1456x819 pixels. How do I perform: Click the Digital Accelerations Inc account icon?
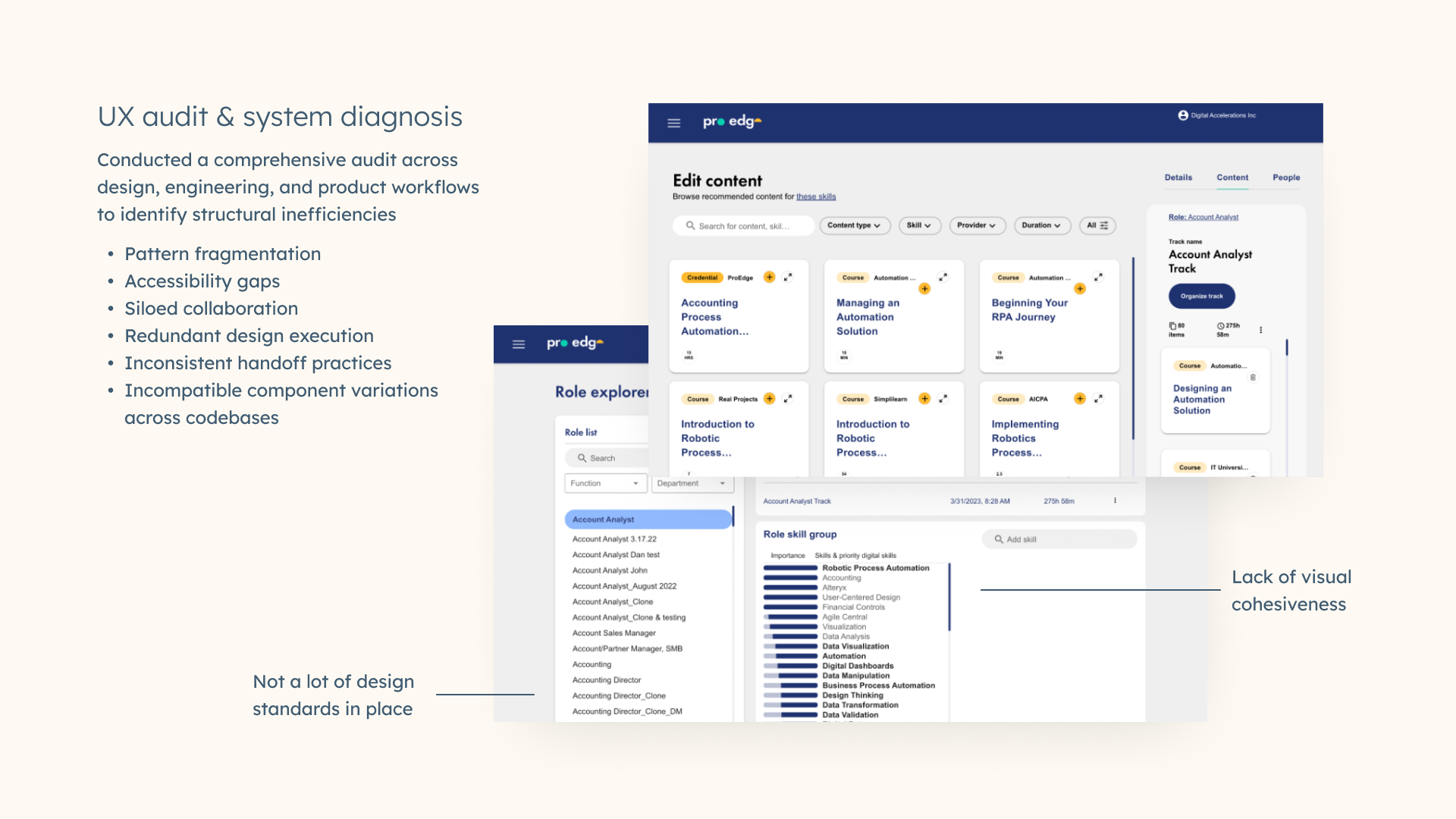pos(1182,115)
